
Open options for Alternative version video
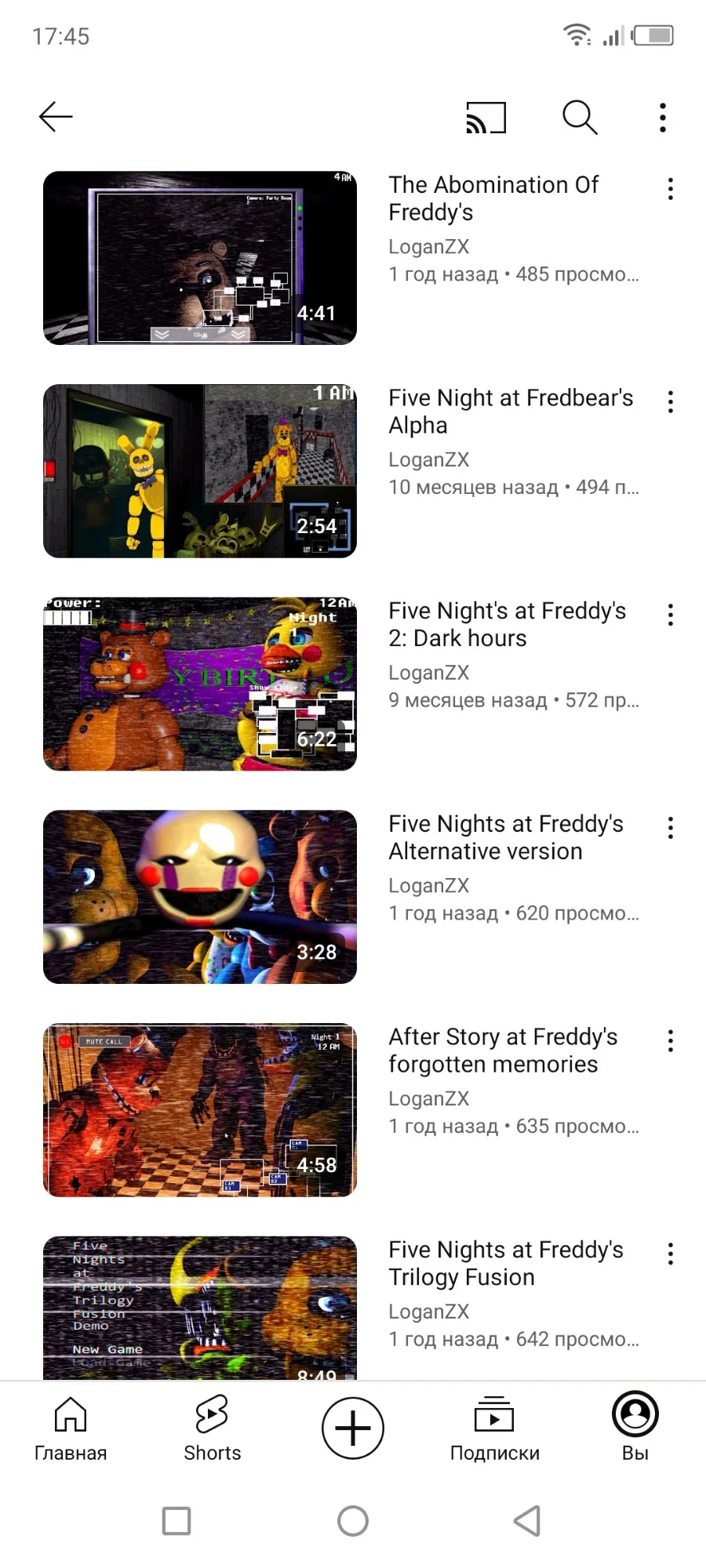coord(671,828)
